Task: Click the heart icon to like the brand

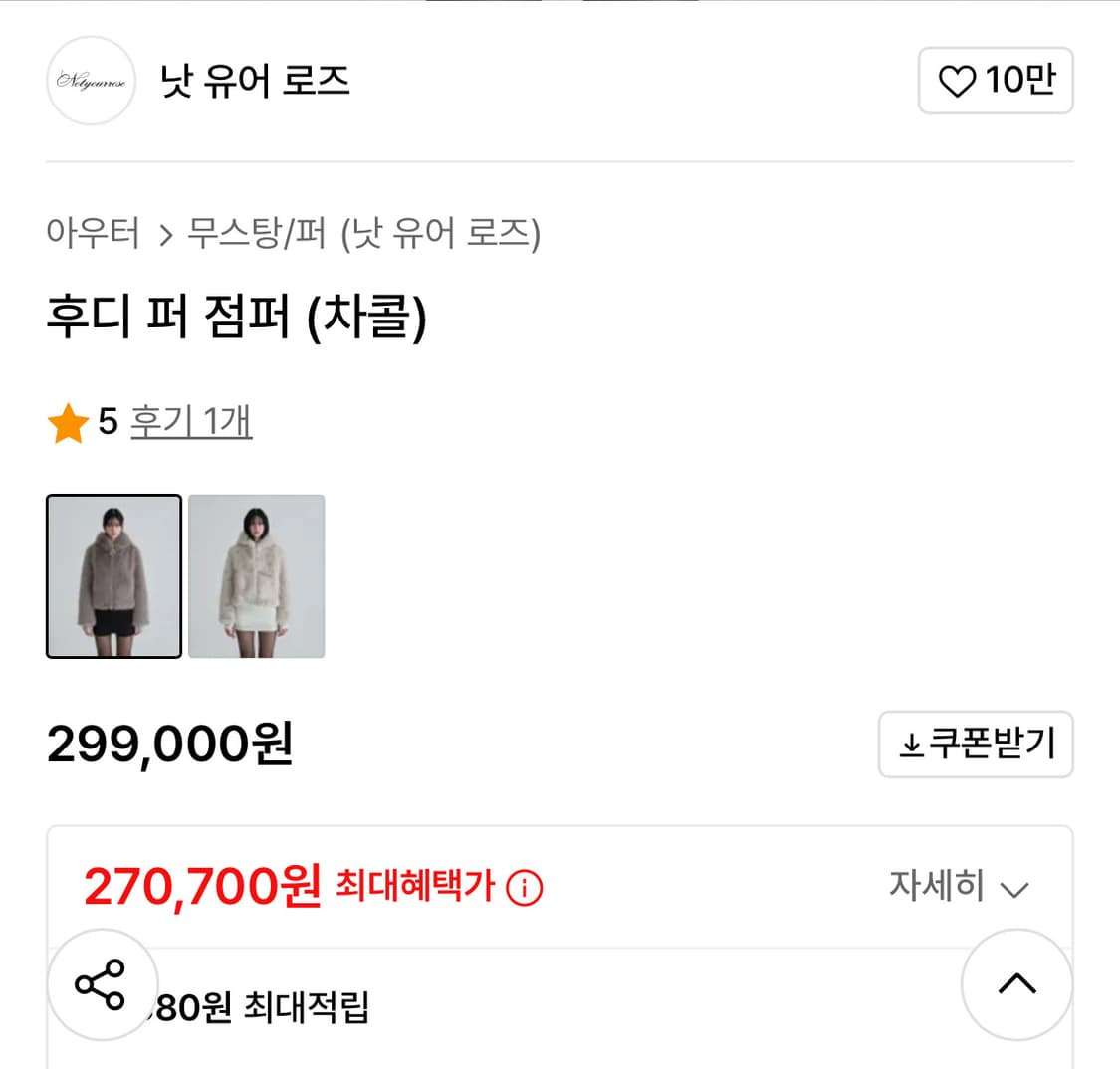Action: (x=957, y=82)
